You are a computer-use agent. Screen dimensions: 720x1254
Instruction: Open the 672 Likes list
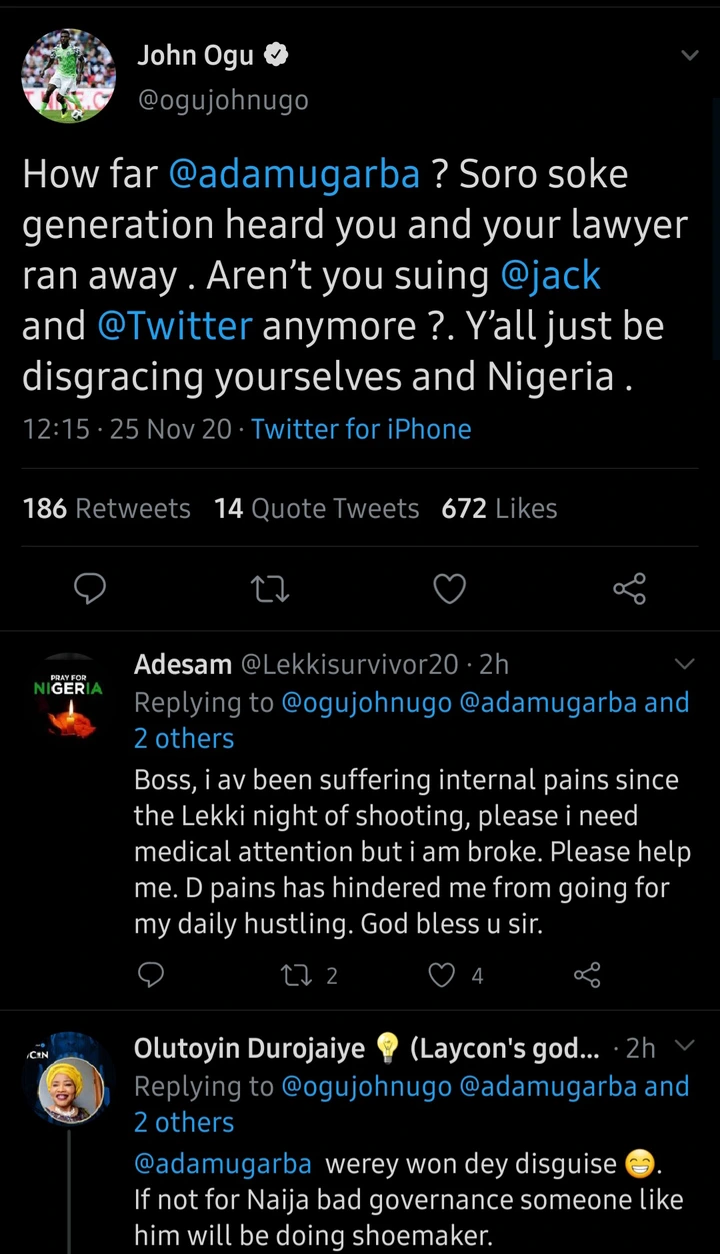click(499, 509)
